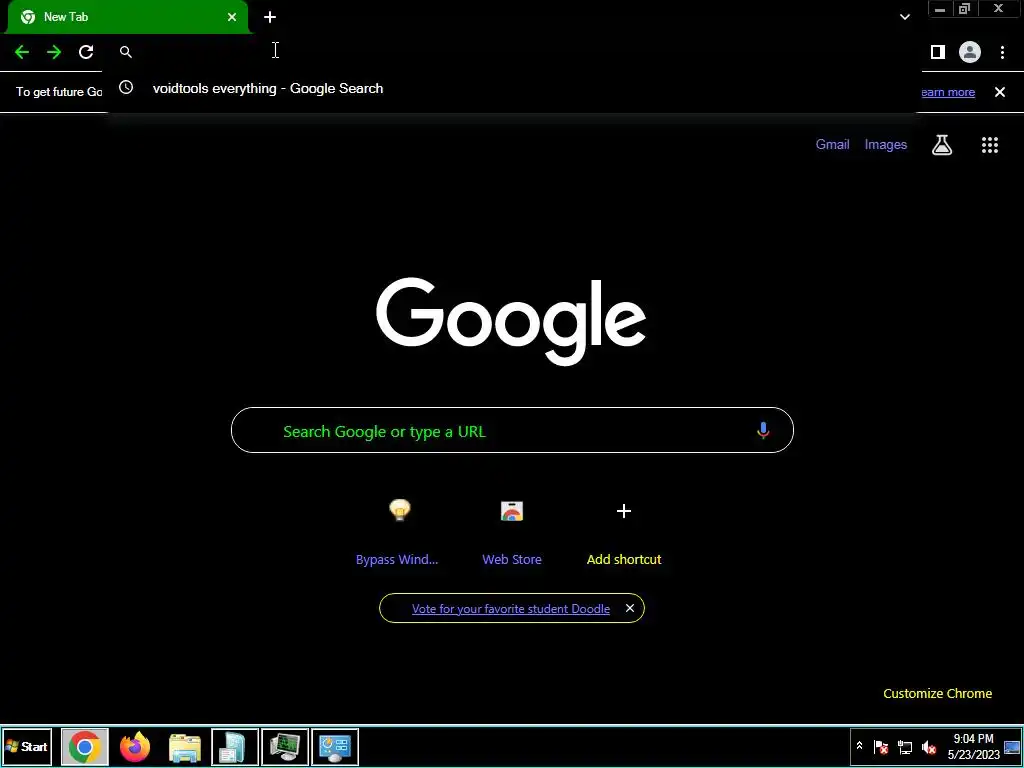The height and width of the screenshot is (768, 1024).
Task: Open the Images link
Action: point(886,144)
